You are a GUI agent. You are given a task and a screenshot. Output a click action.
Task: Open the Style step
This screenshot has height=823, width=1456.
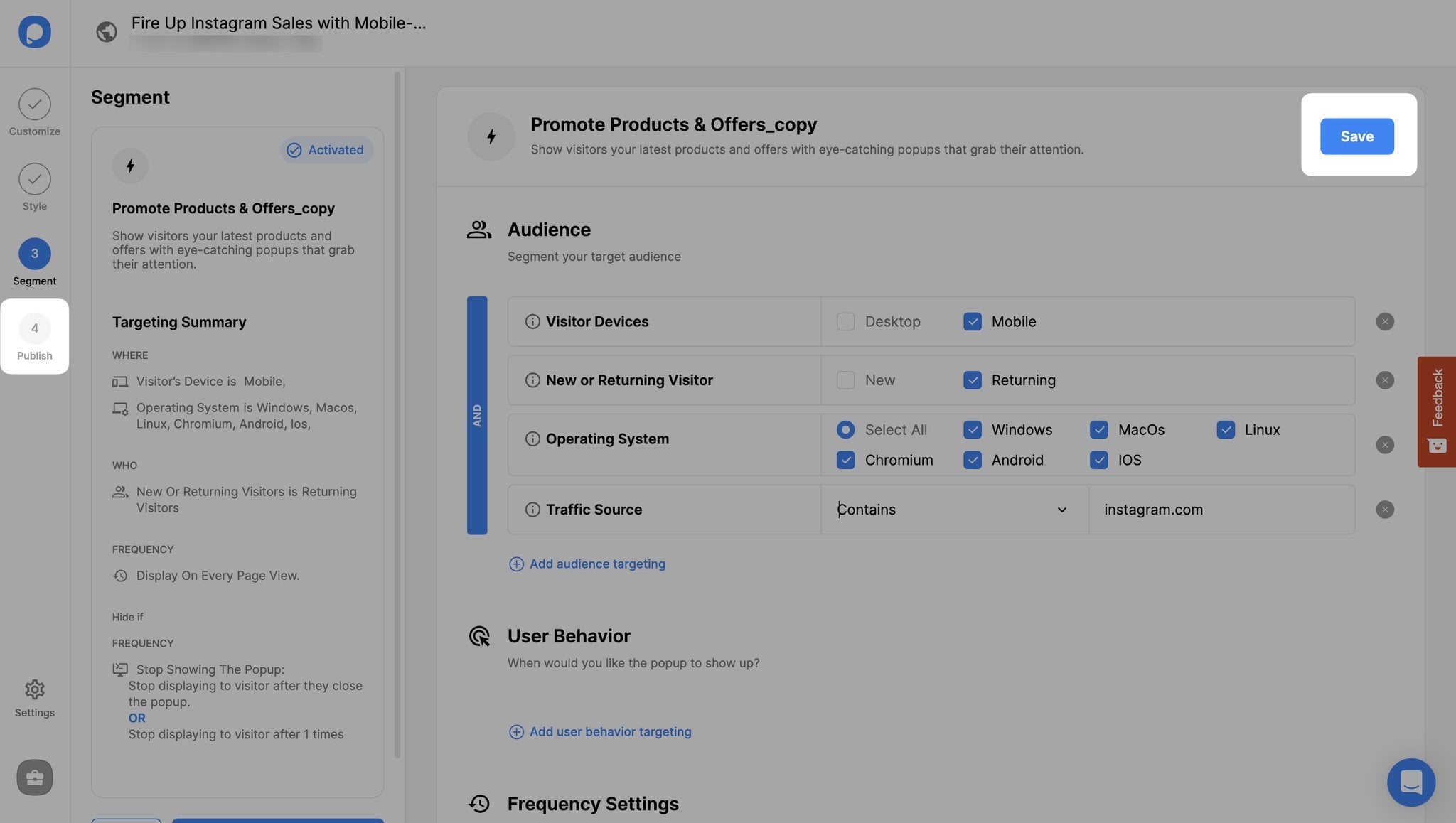click(x=34, y=187)
